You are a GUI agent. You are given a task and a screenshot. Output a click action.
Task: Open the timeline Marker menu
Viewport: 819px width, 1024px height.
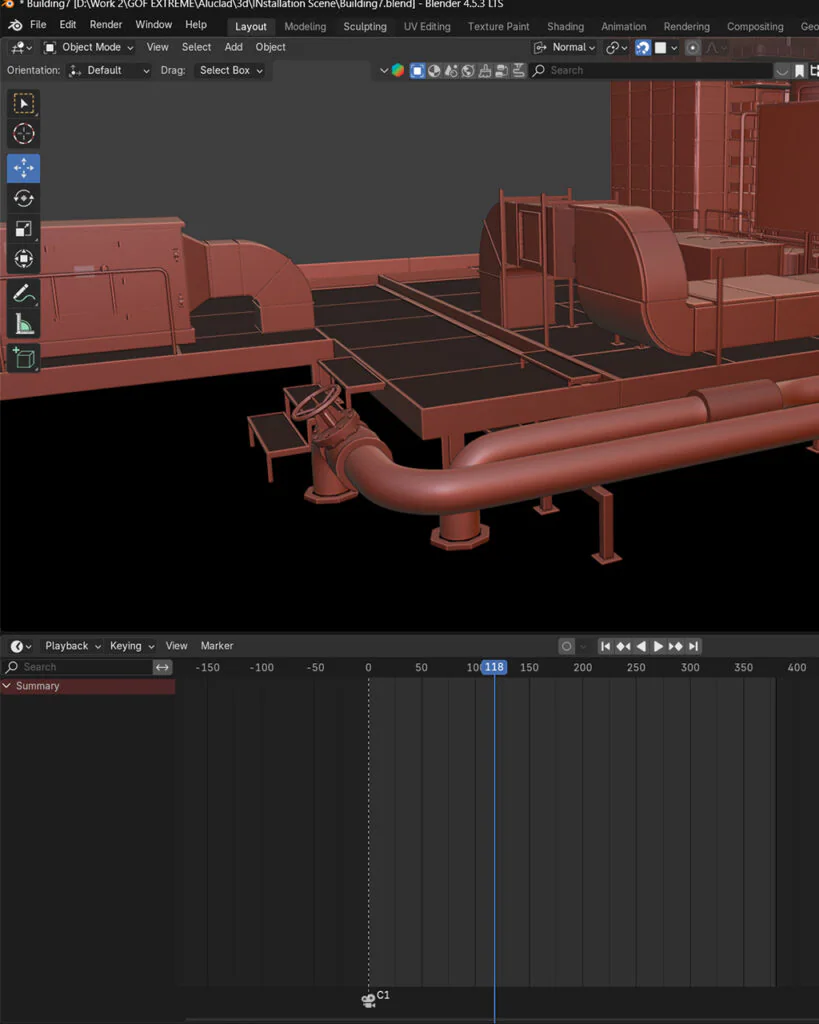point(217,647)
